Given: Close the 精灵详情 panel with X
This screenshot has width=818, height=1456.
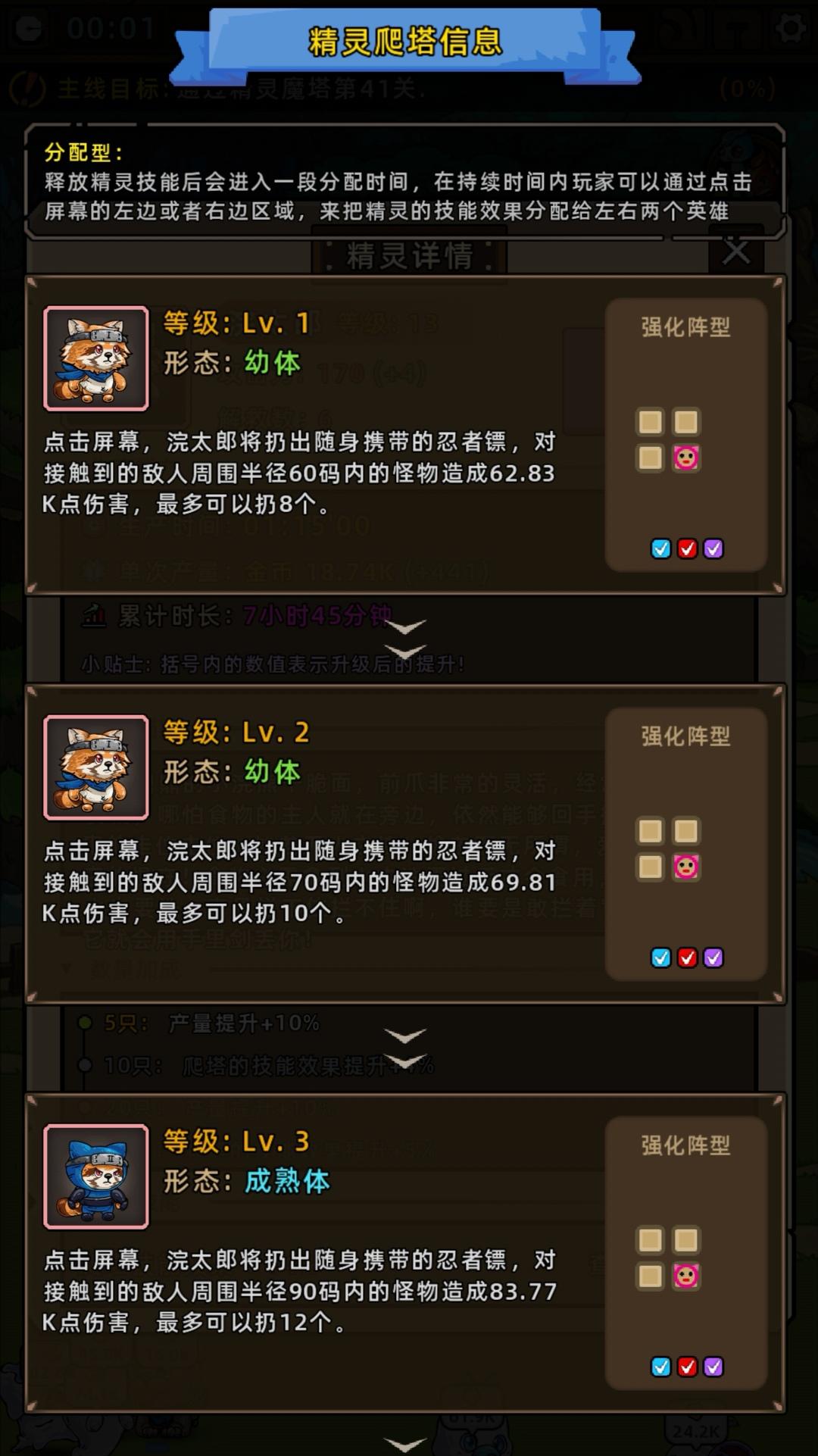Looking at the screenshot, I should point(736,252).
